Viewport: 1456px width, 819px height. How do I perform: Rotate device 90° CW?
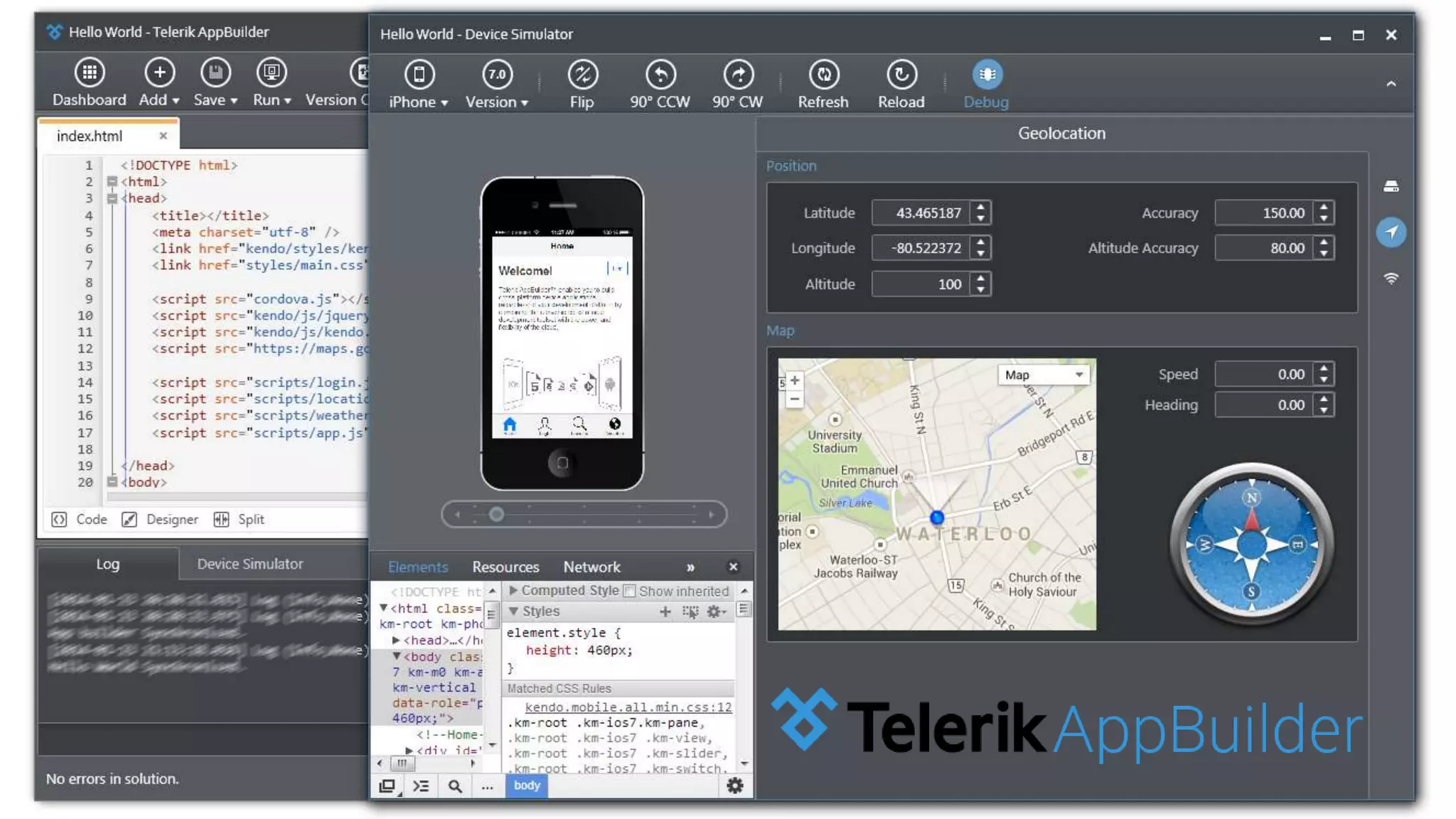click(738, 85)
